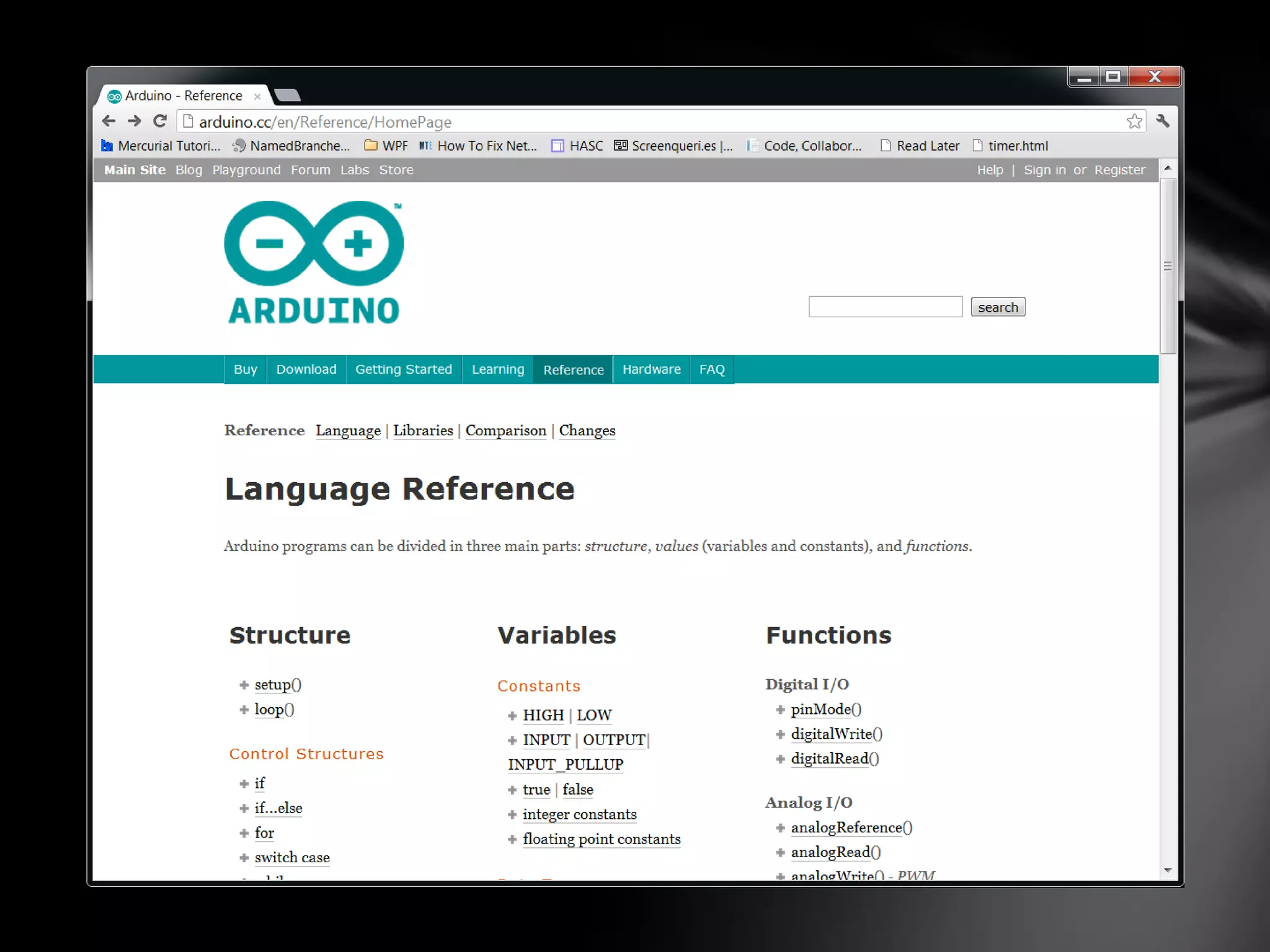Click the browser forward arrow
This screenshot has width=1270, height=952.
tap(134, 121)
